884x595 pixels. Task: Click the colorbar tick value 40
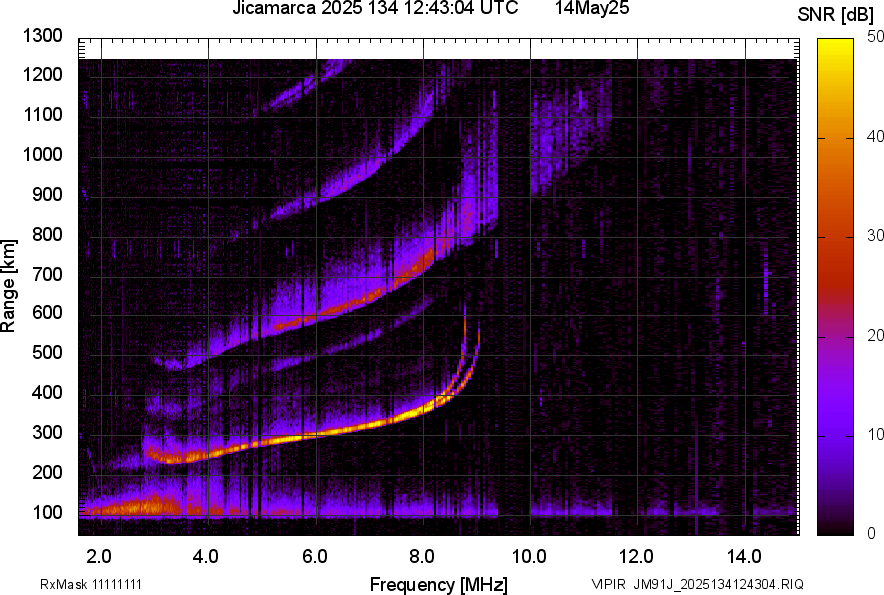875,136
